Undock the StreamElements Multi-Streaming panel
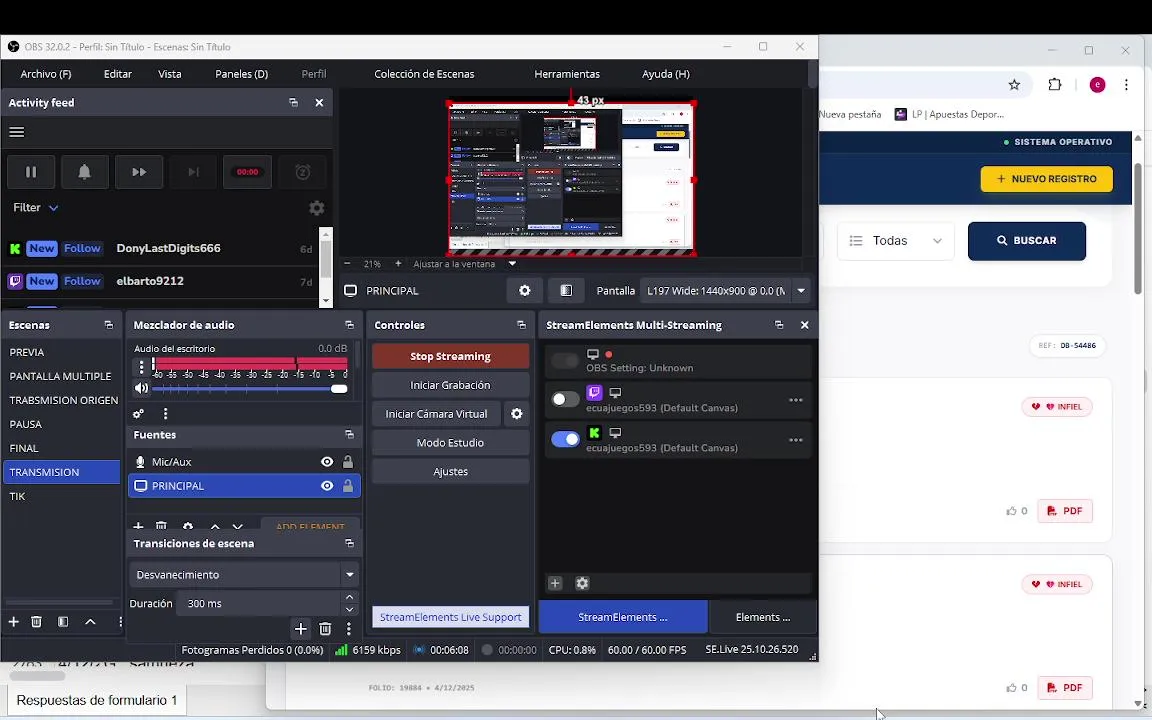This screenshot has height=720, width=1152. 779,325
